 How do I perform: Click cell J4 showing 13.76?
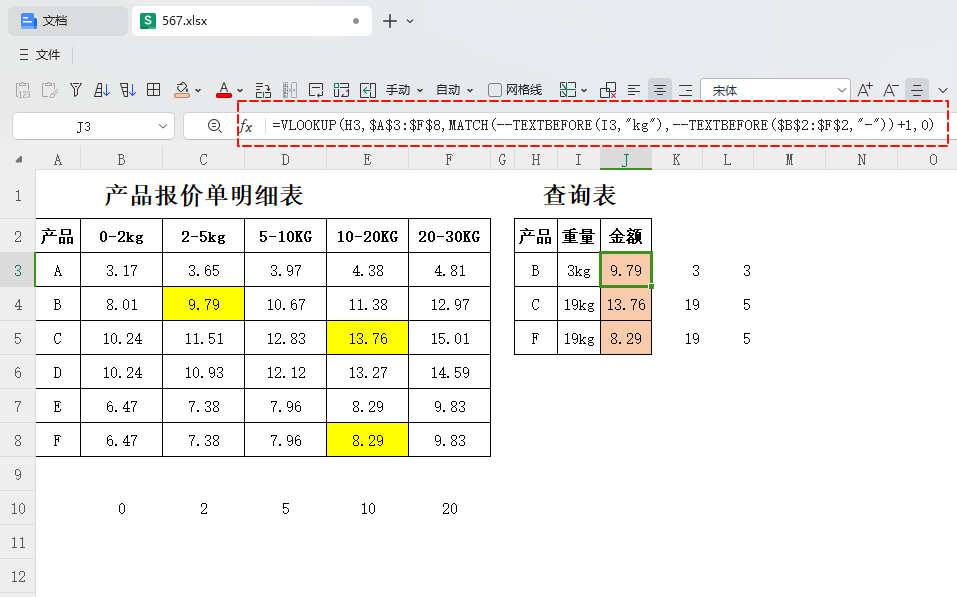tap(626, 304)
